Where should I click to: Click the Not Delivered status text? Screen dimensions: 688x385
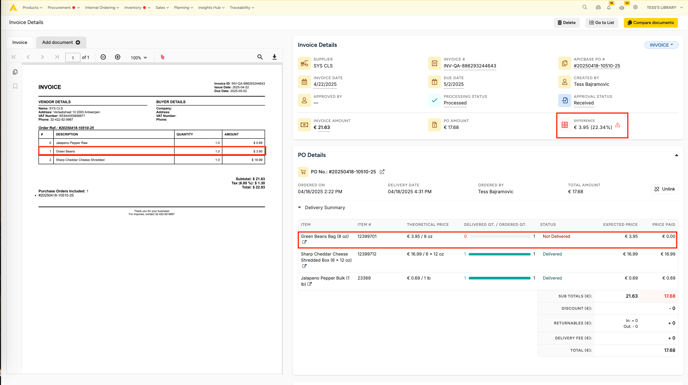tap(556, 237)
